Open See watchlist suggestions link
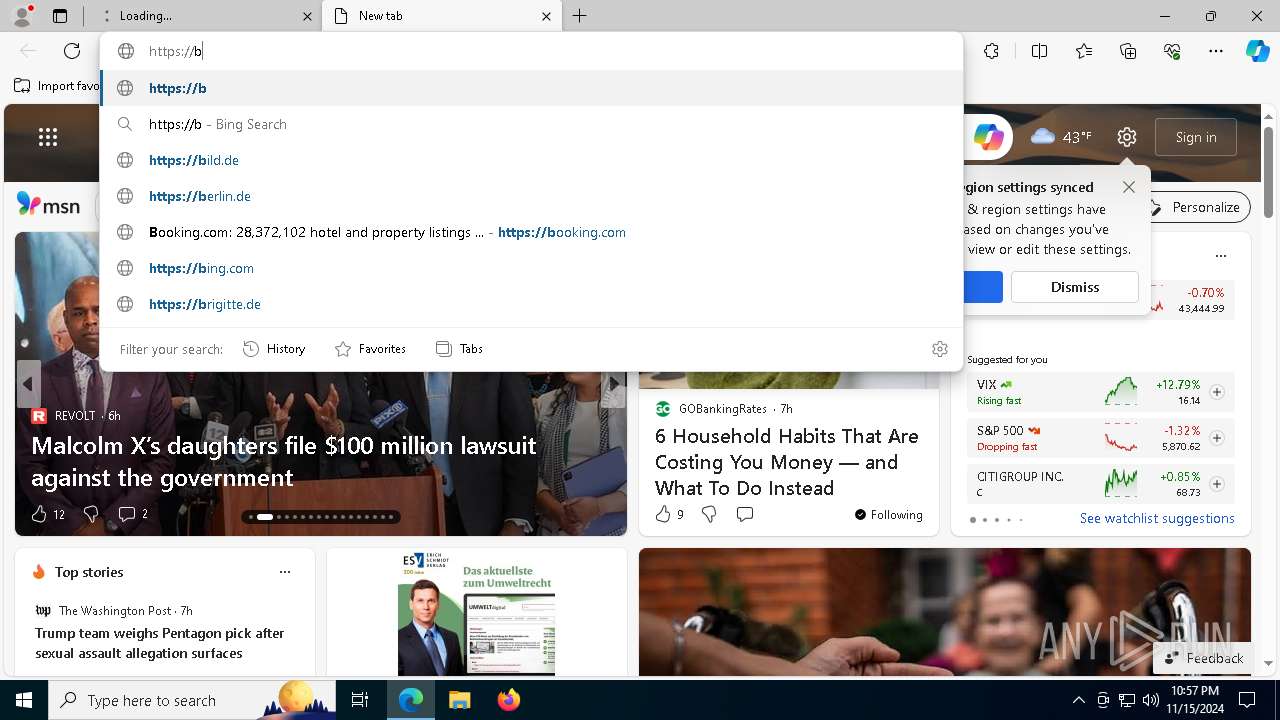Image resolution: width=1280 pixels, height=720 pixels. (x=1157, y=518)
